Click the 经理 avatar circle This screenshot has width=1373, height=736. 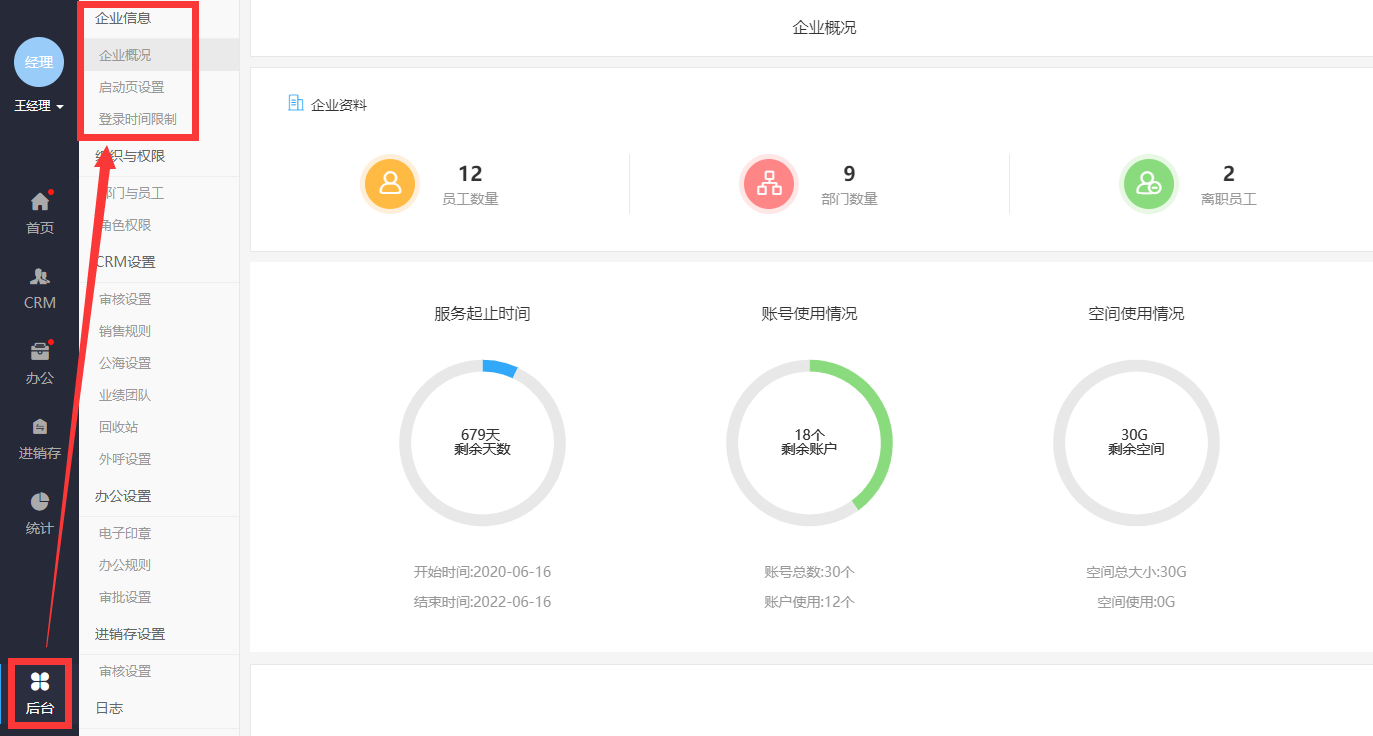[x=39, y=62]
